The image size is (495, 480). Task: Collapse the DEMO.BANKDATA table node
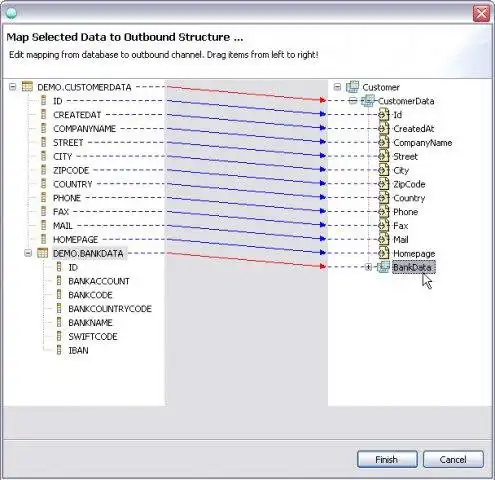click(28, 253)
